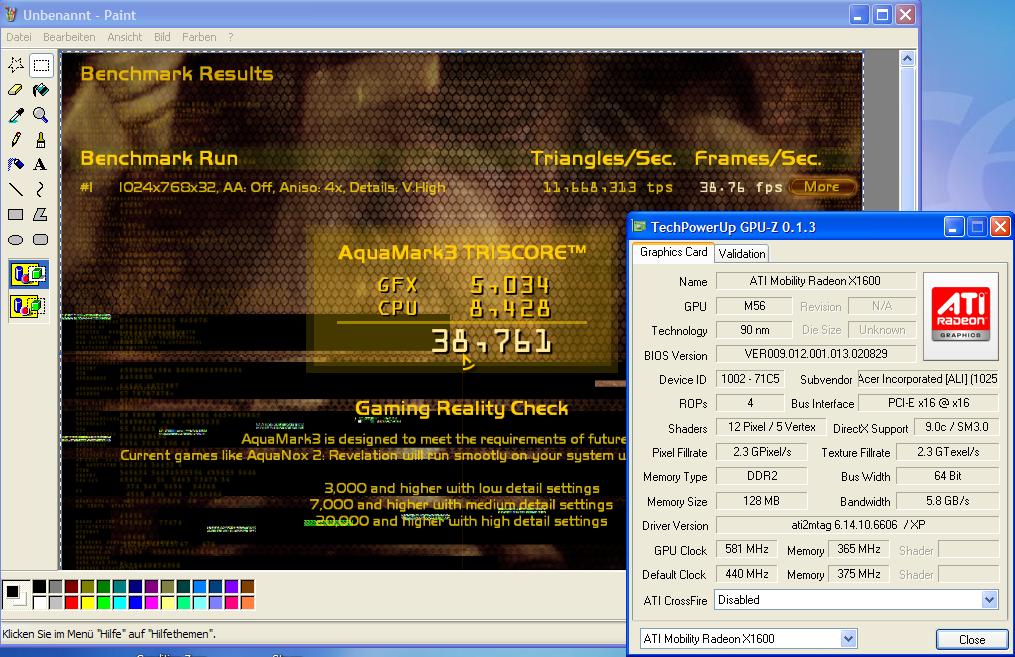This screenshot has height=657, width=1015.
Task: Minimize the GPU-Z window
Action: click(x=953, y=227)
